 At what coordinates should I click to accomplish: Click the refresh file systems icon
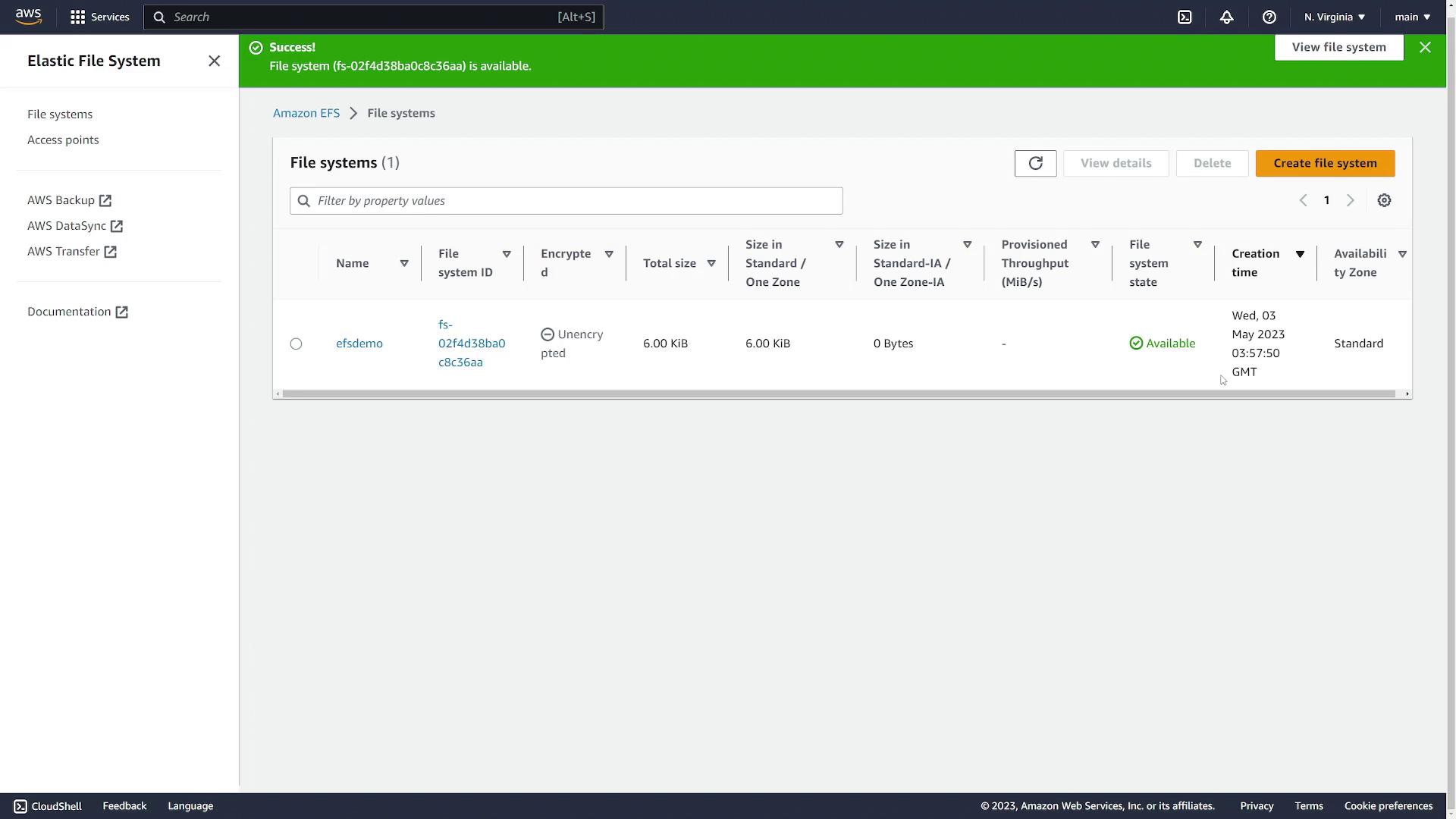coord(1035,163)
